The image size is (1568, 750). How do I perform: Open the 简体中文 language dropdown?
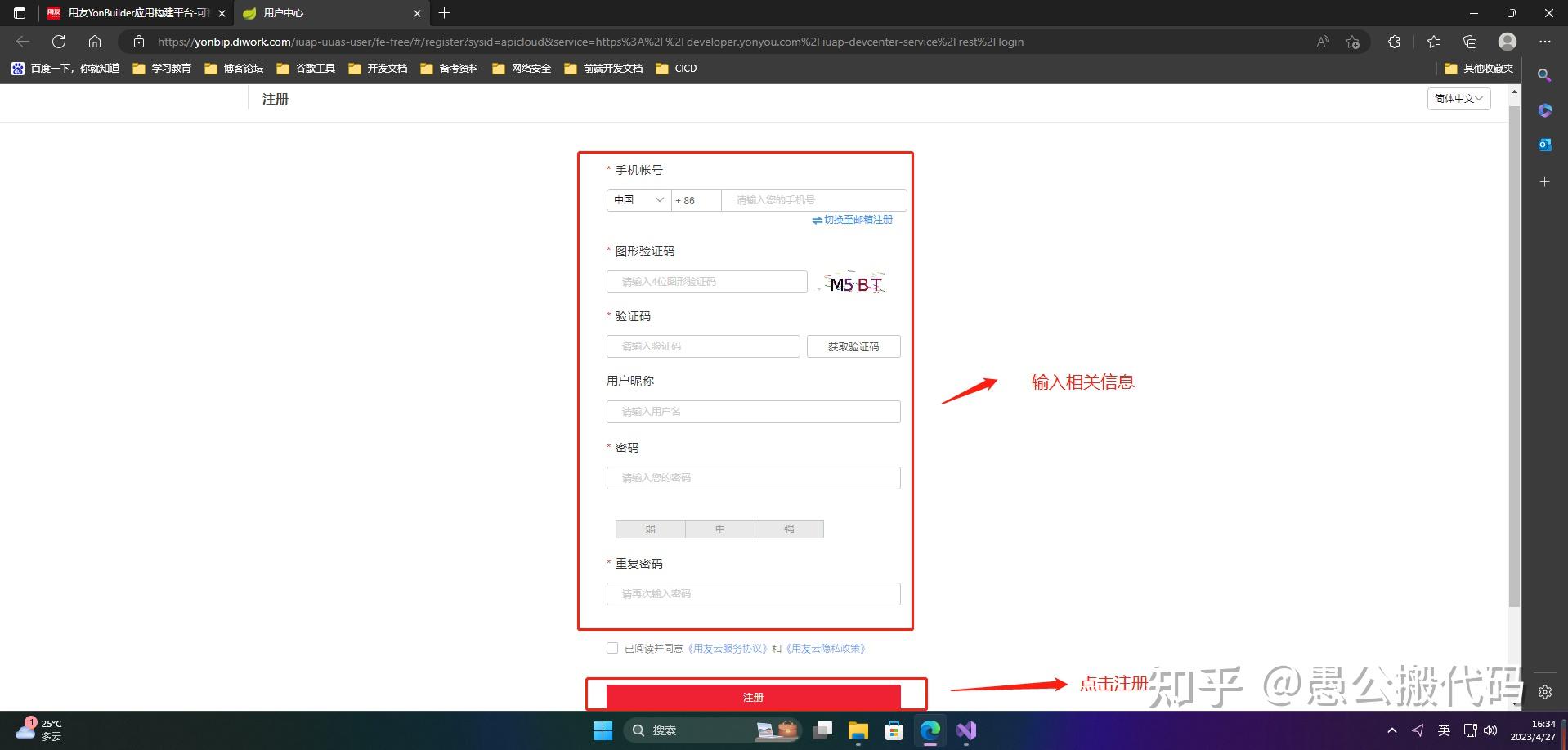point(1458,98)
